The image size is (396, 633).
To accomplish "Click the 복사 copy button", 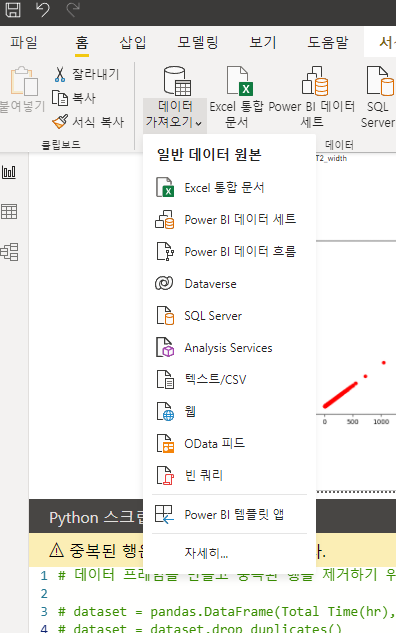I will (x=74, y=98).
